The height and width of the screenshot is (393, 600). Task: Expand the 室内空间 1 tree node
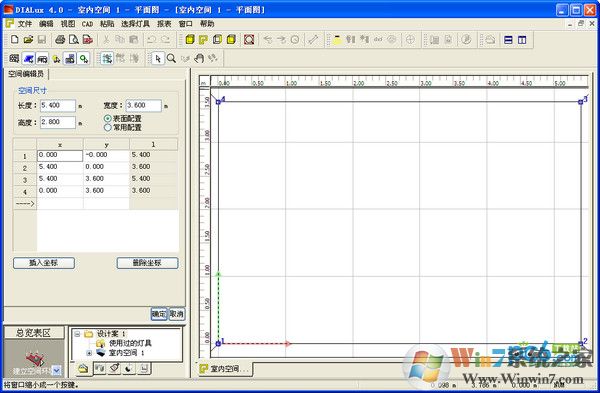[x=89, y=353]
